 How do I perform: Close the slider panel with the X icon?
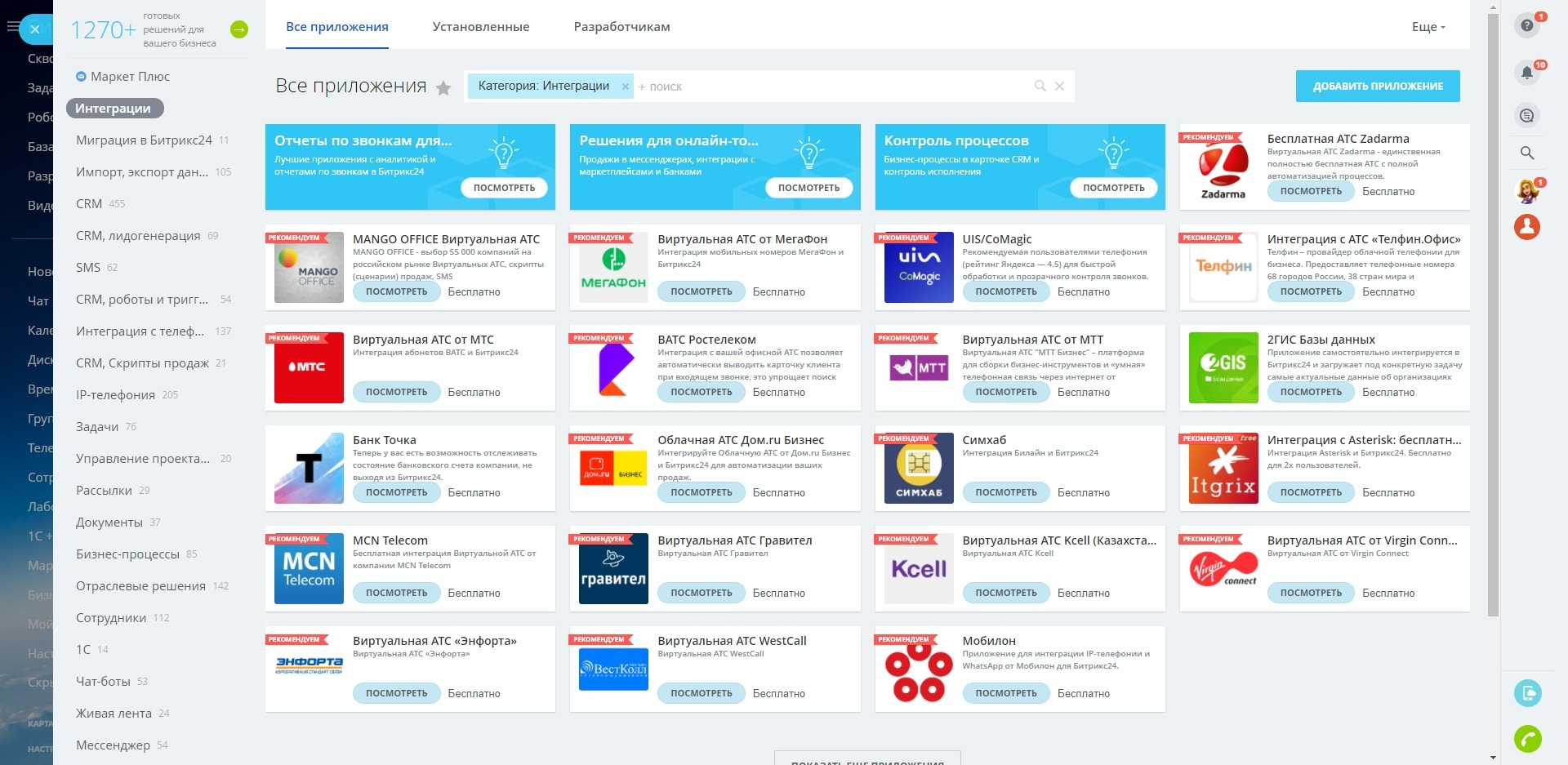[x=35, y=30]
